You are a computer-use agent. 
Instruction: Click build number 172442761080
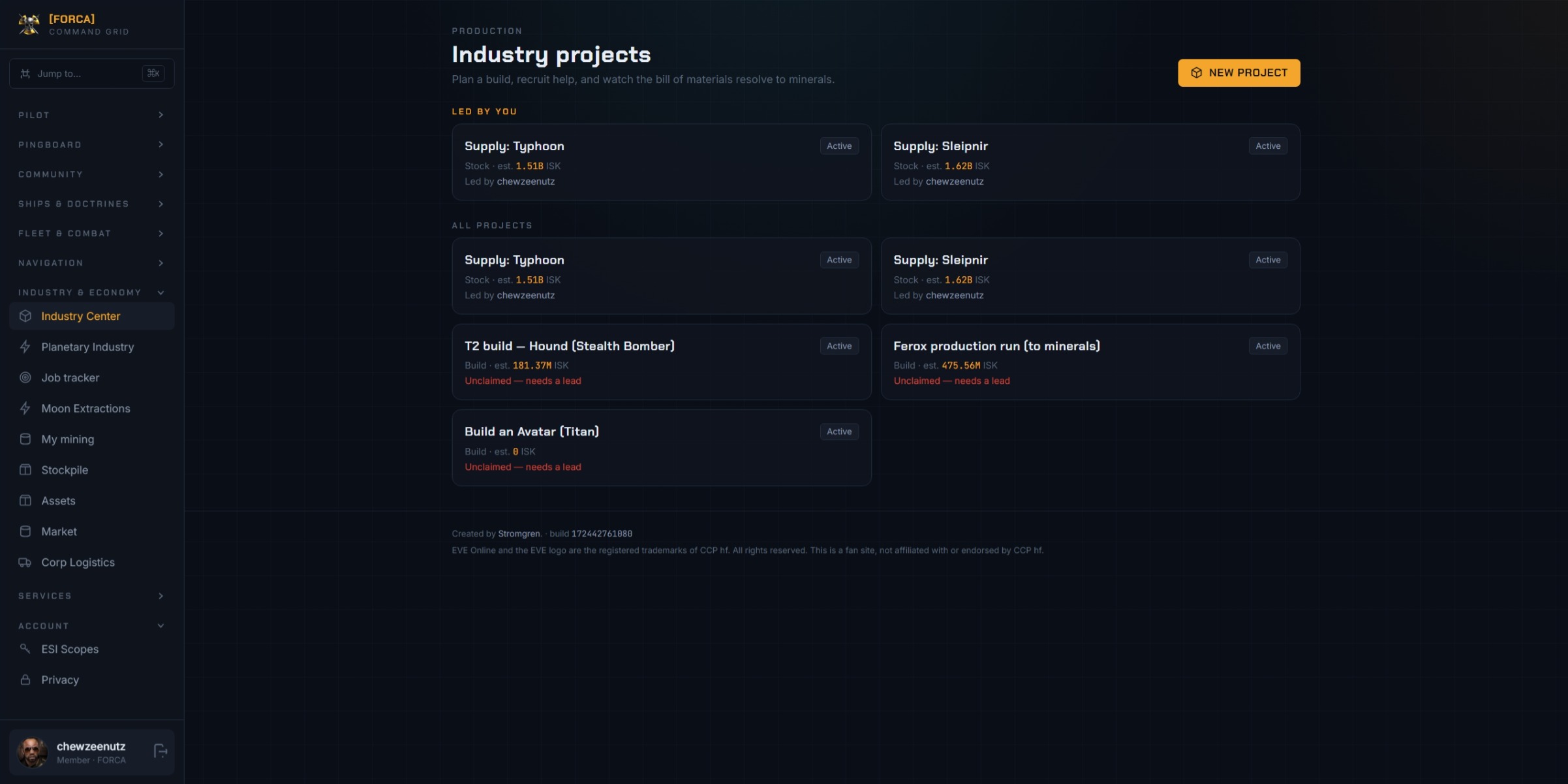click(x=602, y=533)
